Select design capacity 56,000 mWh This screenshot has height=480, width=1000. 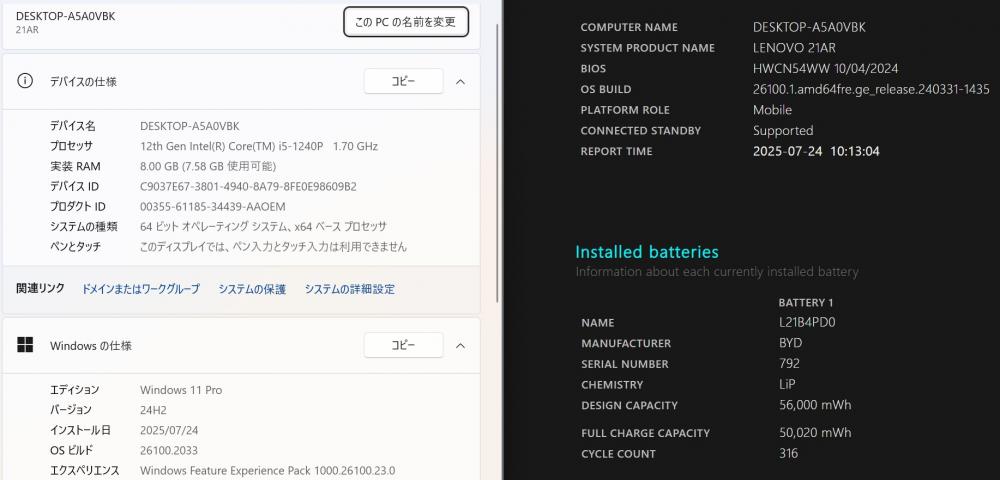tap(814, 405)
